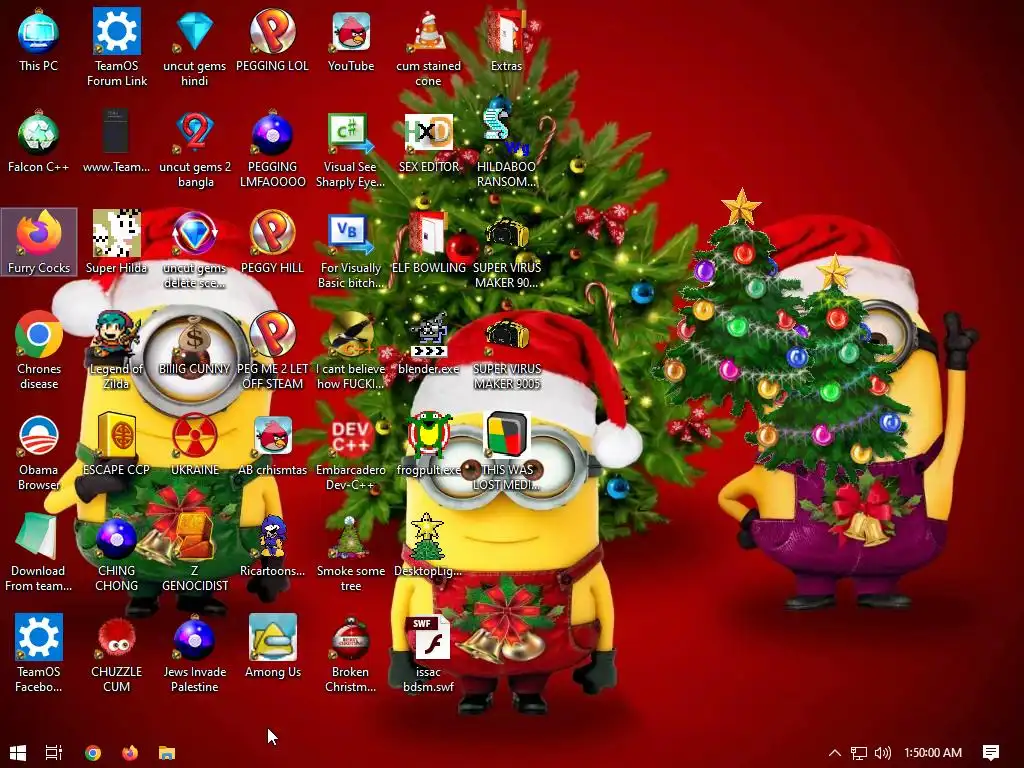Select the THIS WAS LOST MEDI... icon
1024x768 pixels.
[x=506, y=451]
